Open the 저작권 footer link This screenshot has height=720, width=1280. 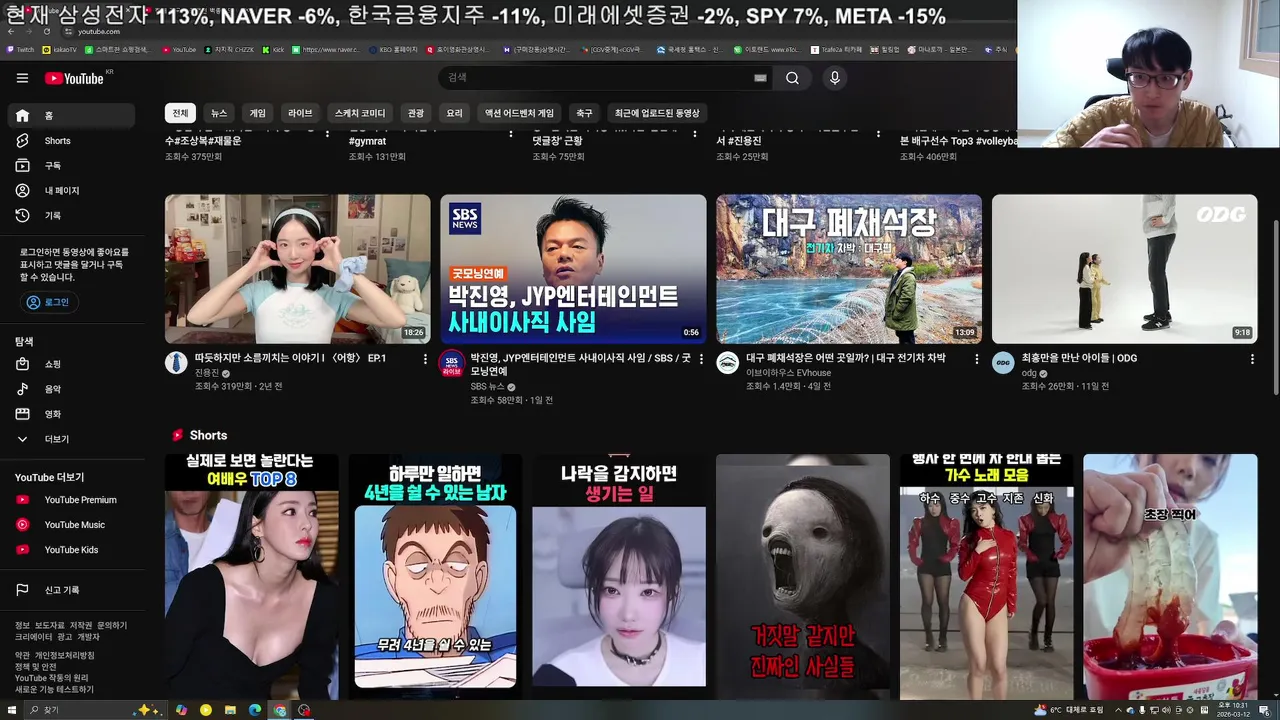(81, 625)
